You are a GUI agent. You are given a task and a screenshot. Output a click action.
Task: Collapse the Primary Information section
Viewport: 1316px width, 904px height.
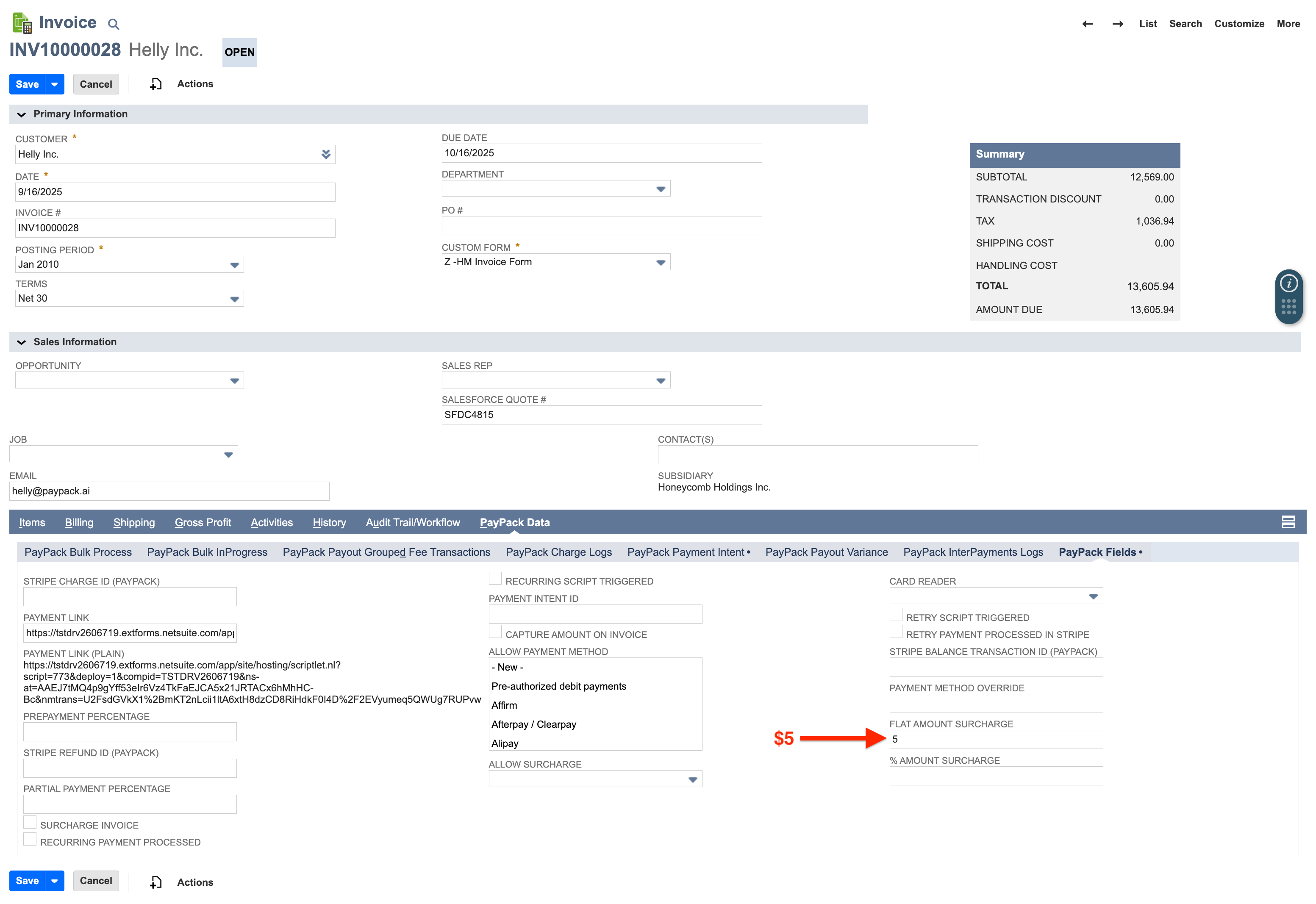coord(22,114)
